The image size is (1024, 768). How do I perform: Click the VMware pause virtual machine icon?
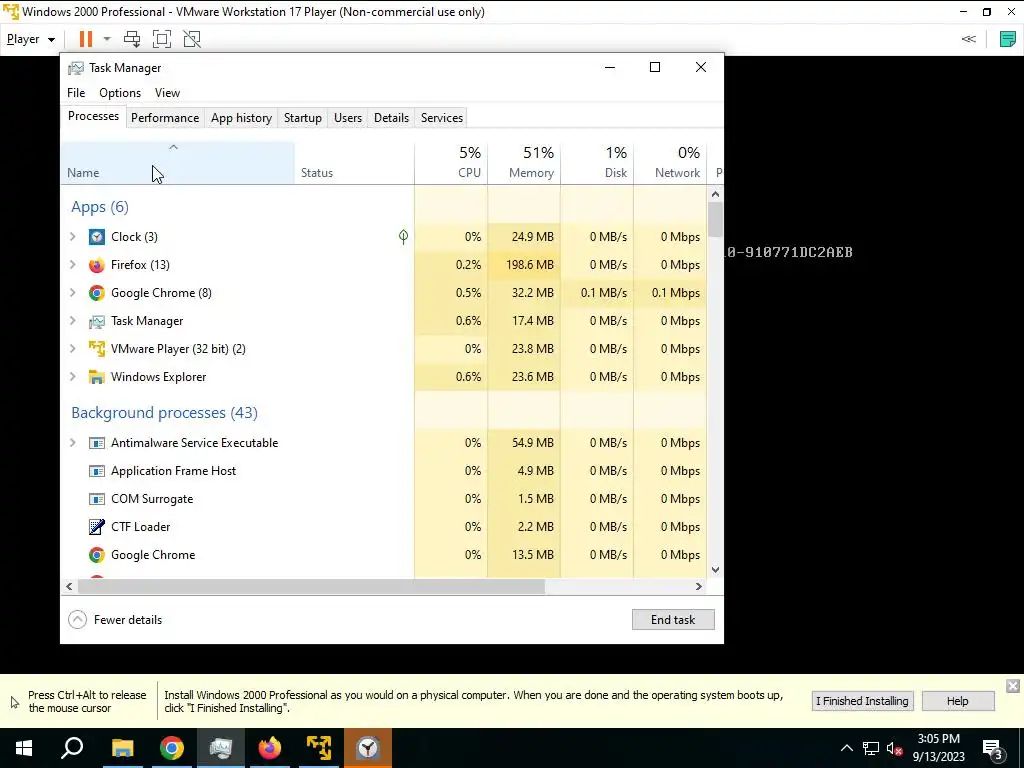coord(86,39)
